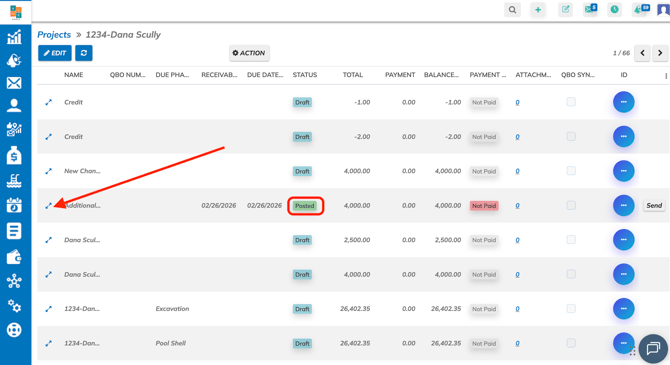Tick QBO sync checkbox for -2.00 Credit row
This screenshot has height=365, width=670.
[x=571, y=136]
